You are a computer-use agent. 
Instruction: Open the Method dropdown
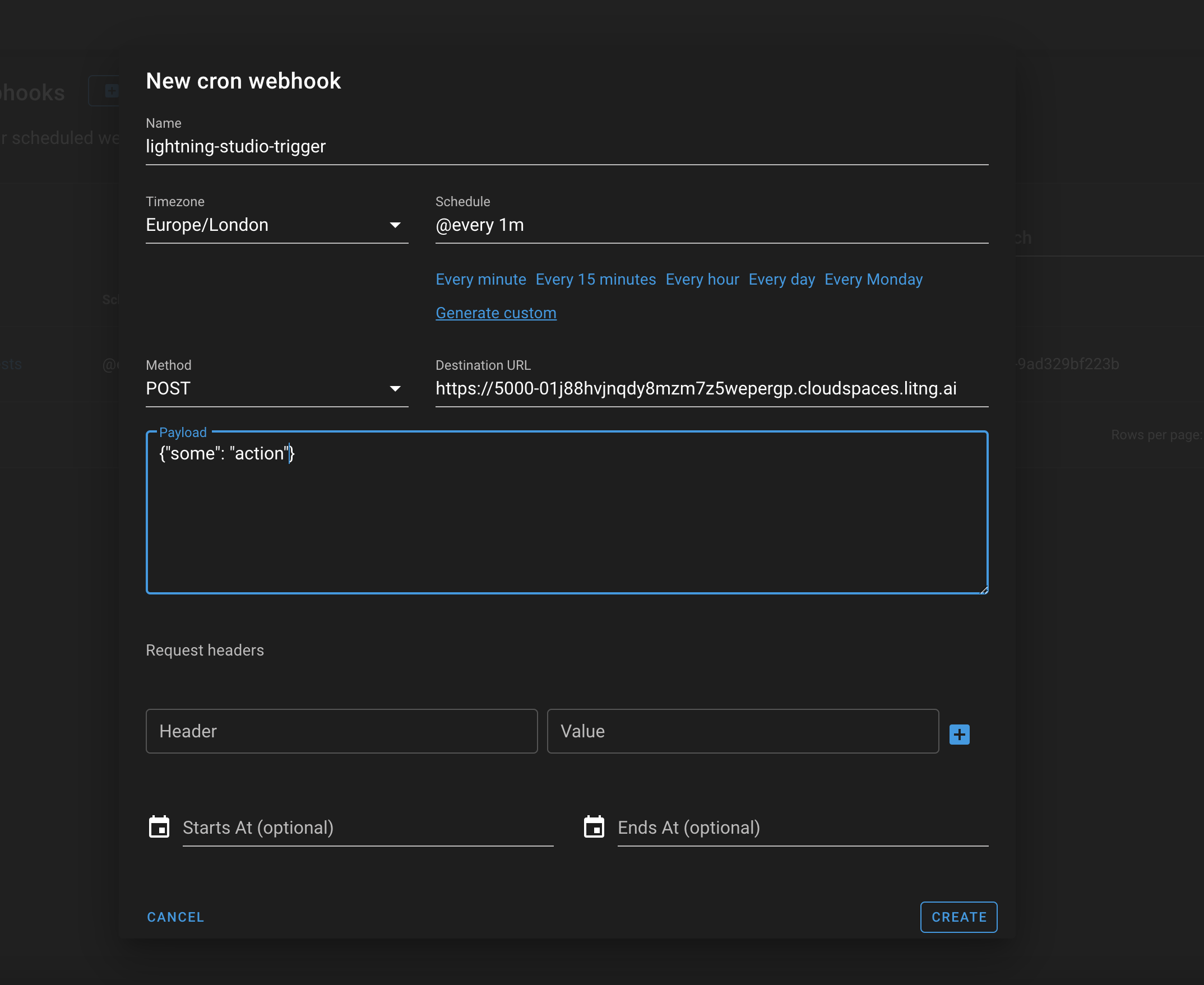click(256, 389)
